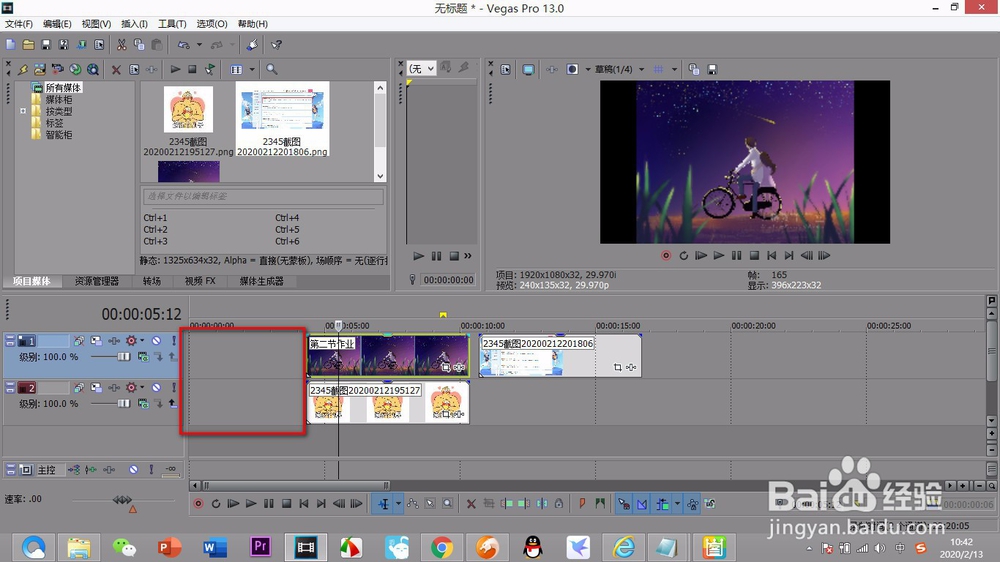Click the yellow timeline marker on the ruler

tap(443, 314)
